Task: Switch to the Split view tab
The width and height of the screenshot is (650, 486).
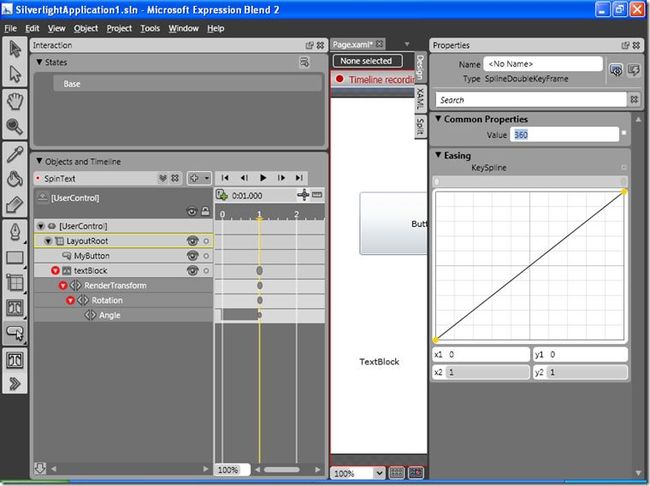Action: click(x=420, y=126)
